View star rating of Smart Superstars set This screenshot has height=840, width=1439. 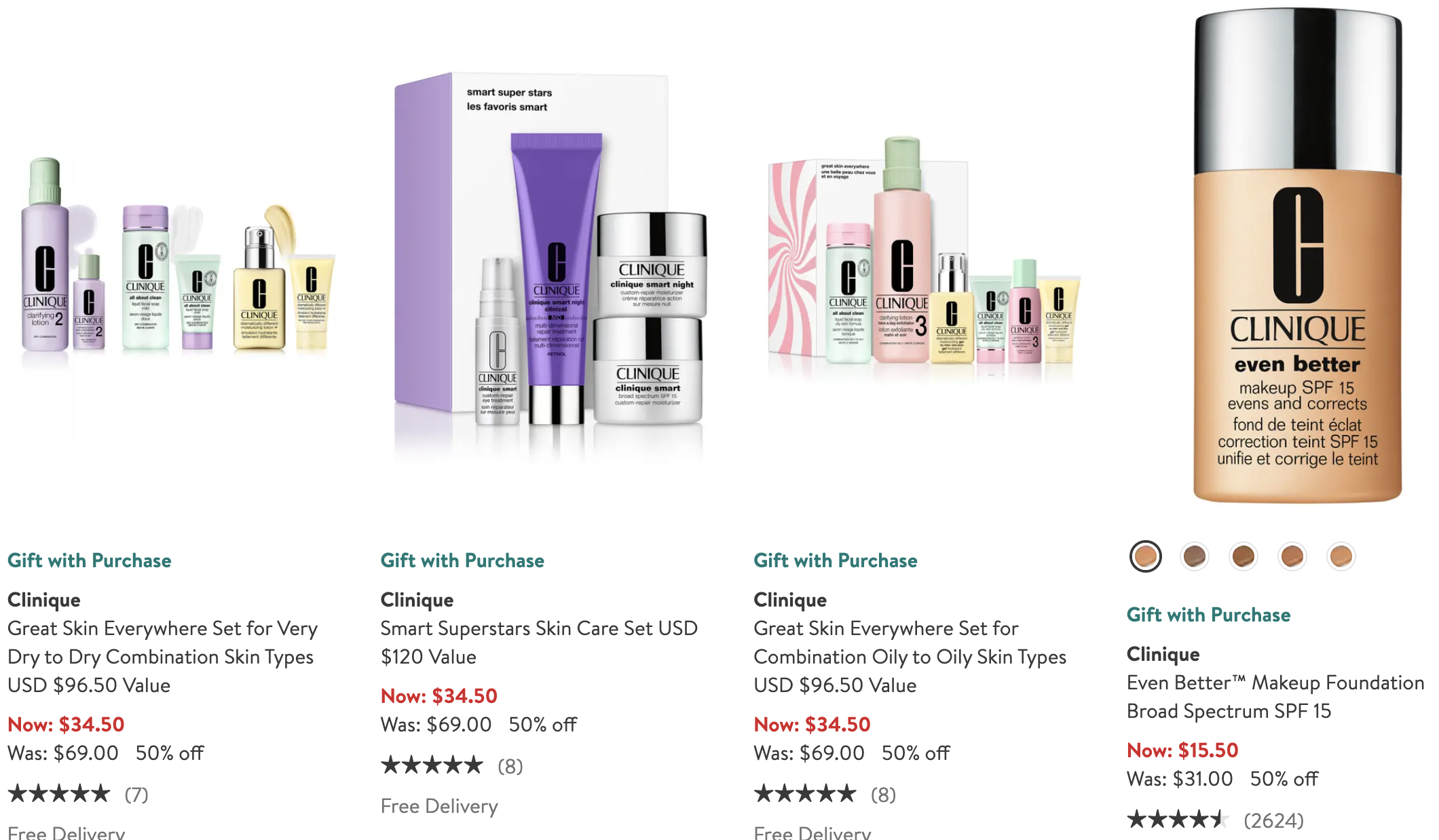(x=451, y=765)
